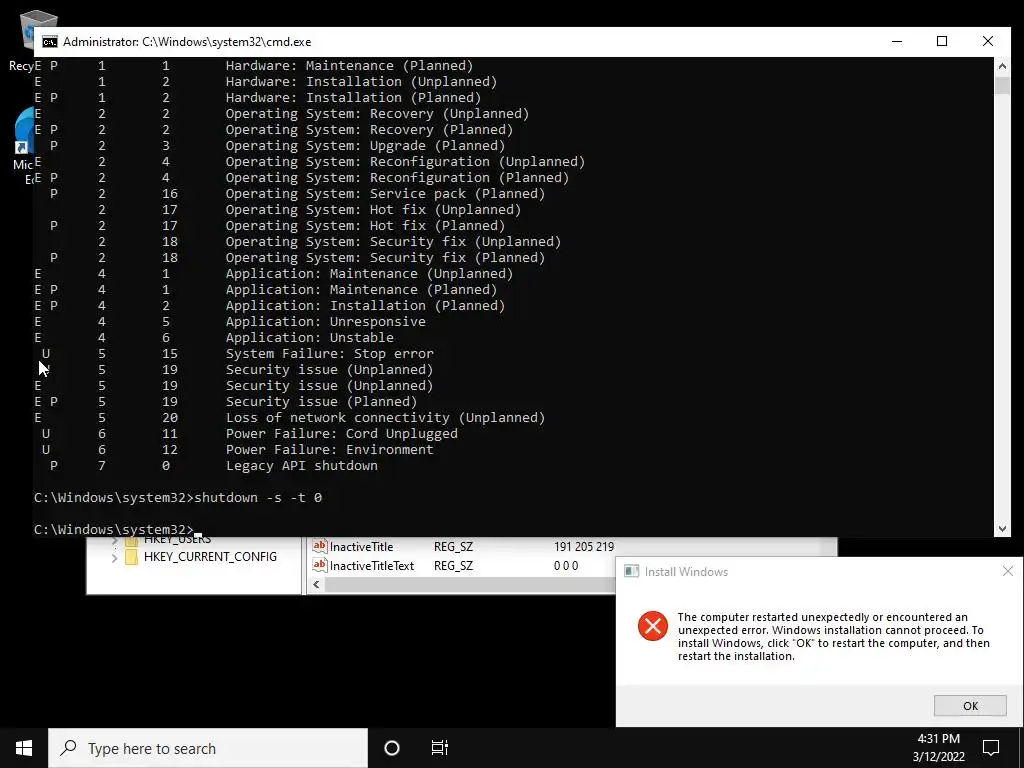Click the 0 0 0 data value
Viewport: 1024px width, 768px height.
pyautogui.click(x=566, y=566)
